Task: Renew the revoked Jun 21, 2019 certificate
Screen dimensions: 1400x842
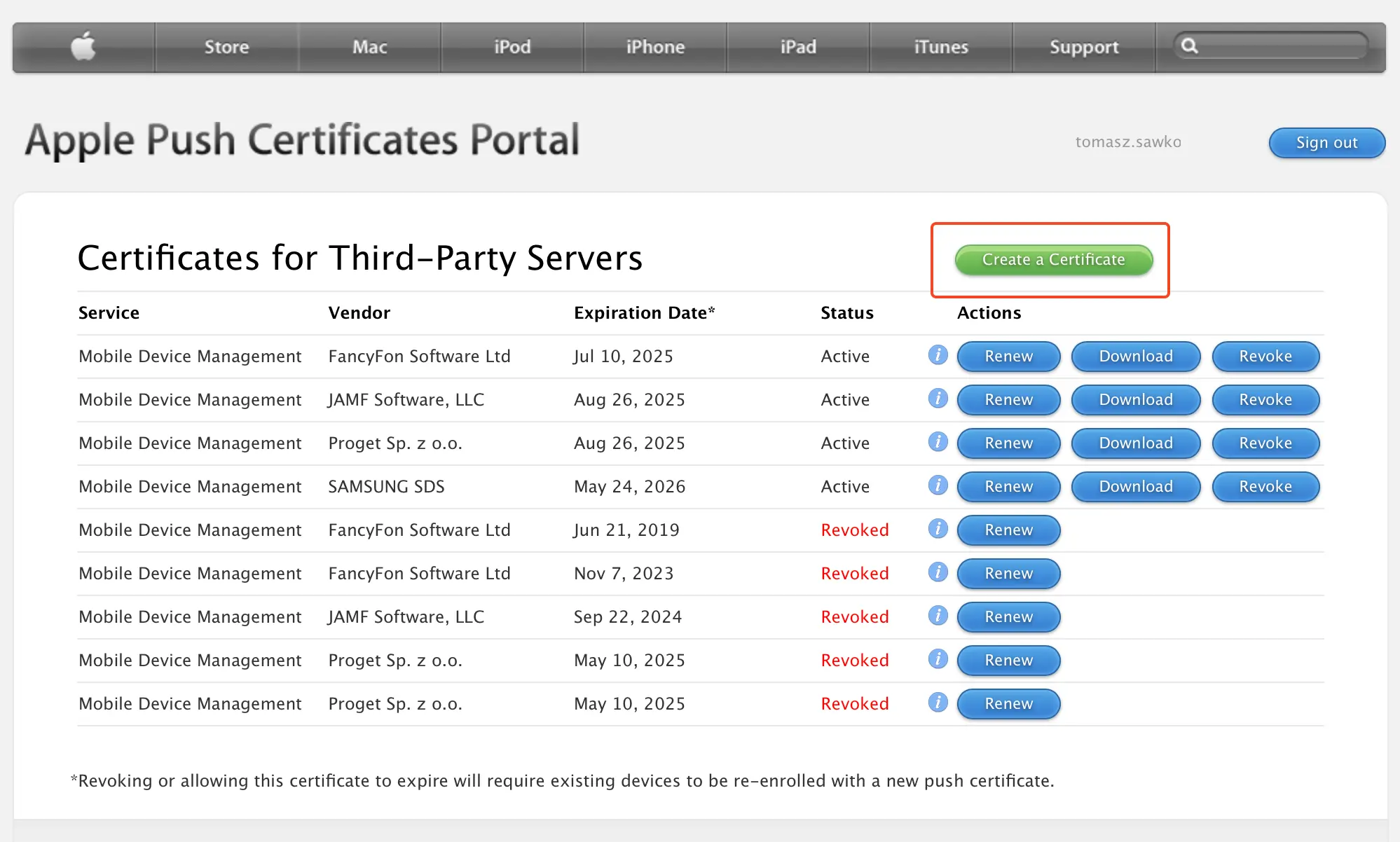Action: coord(1008,530)
